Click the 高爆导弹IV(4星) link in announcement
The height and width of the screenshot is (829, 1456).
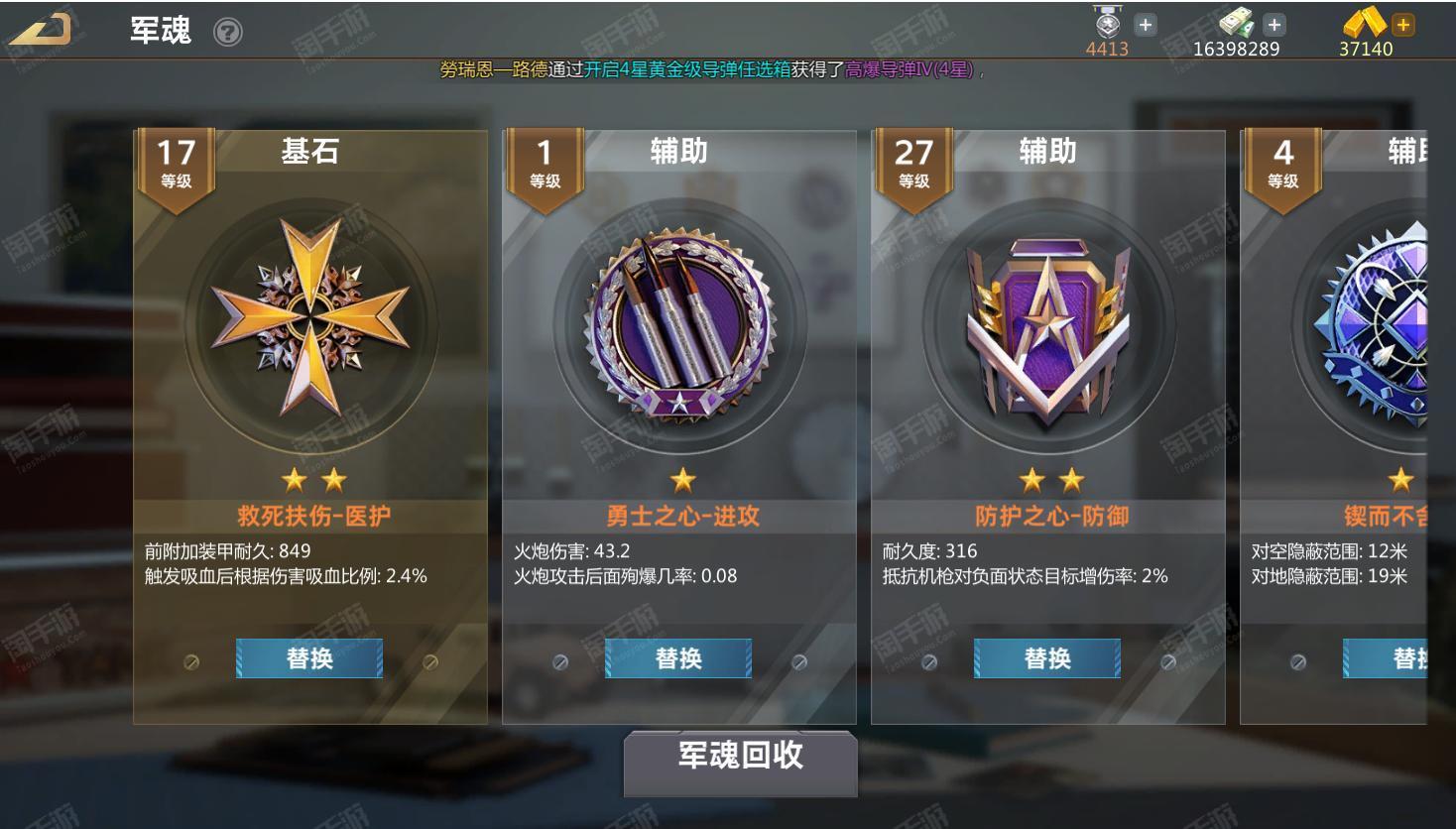(909, 69)
